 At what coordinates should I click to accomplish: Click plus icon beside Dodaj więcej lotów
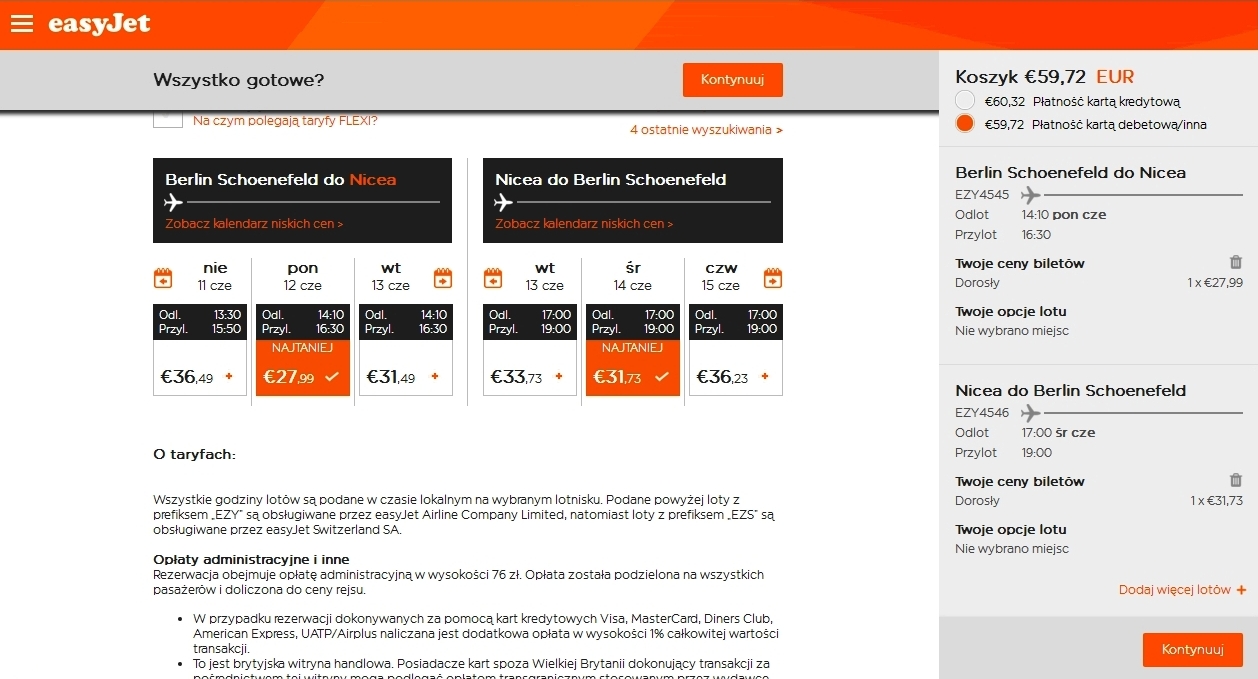1241,590
